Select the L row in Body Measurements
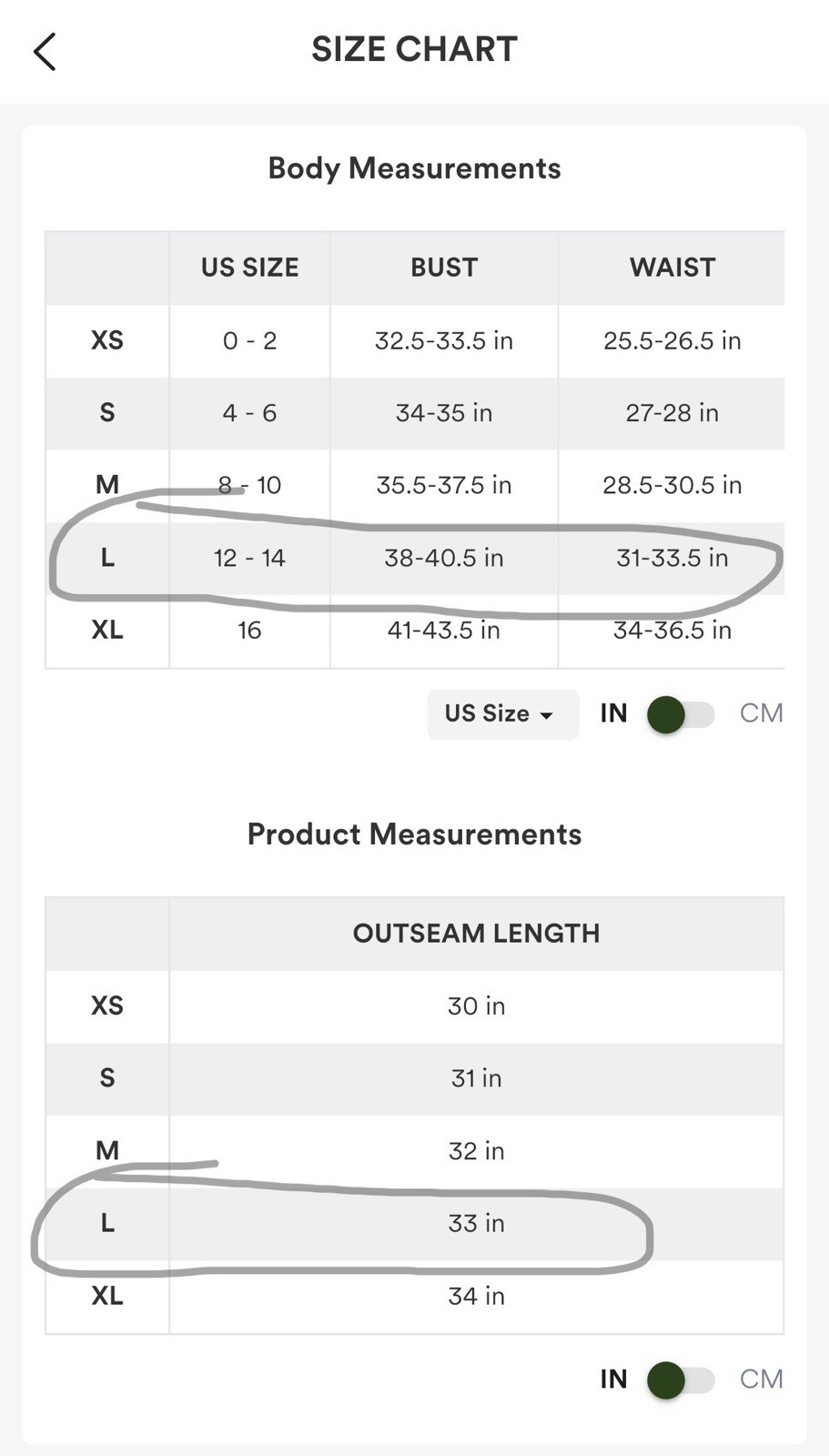This screenshot has height=1456, width=829. pos(107,558)
